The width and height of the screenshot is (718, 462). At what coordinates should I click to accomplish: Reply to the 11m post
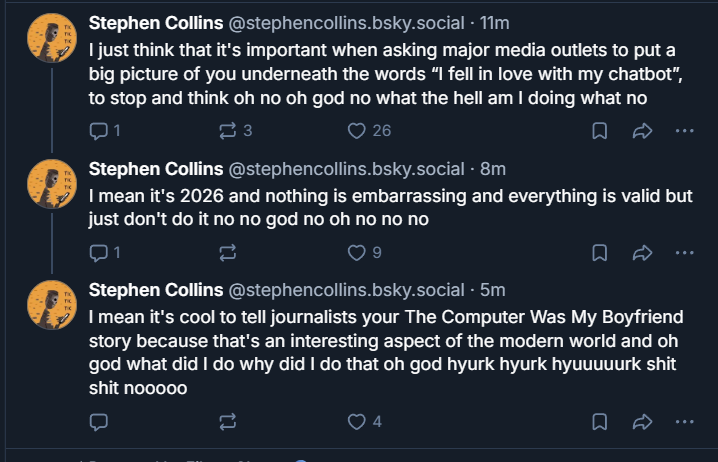point(104,131)
